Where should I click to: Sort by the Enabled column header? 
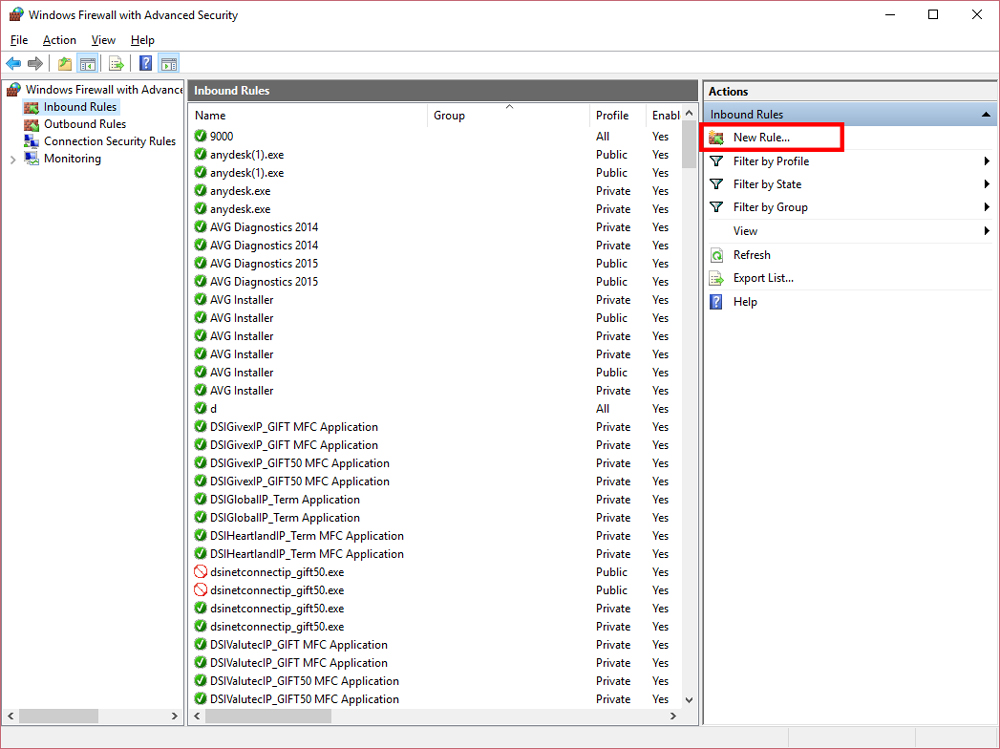point(663,115)
